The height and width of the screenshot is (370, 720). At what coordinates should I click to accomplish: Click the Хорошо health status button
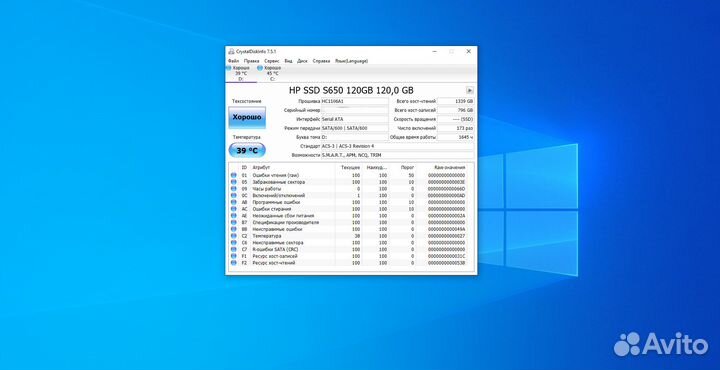pos(247,117)
